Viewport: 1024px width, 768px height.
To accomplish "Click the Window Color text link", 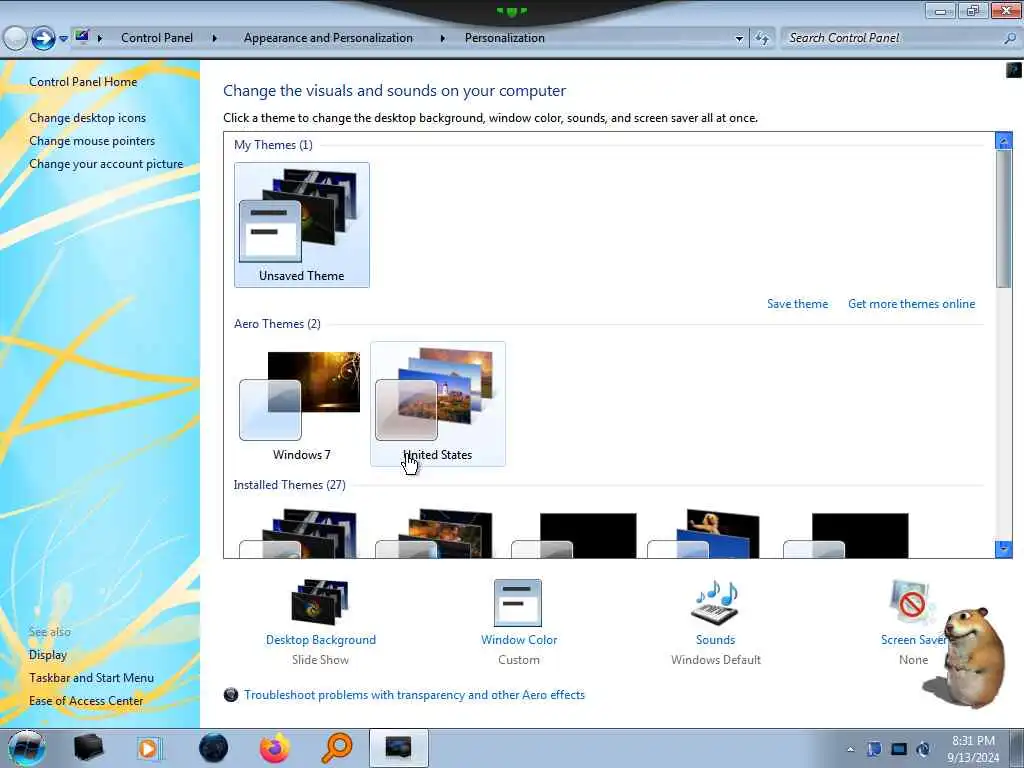I will pyautogui.click(x=519, y=640).
